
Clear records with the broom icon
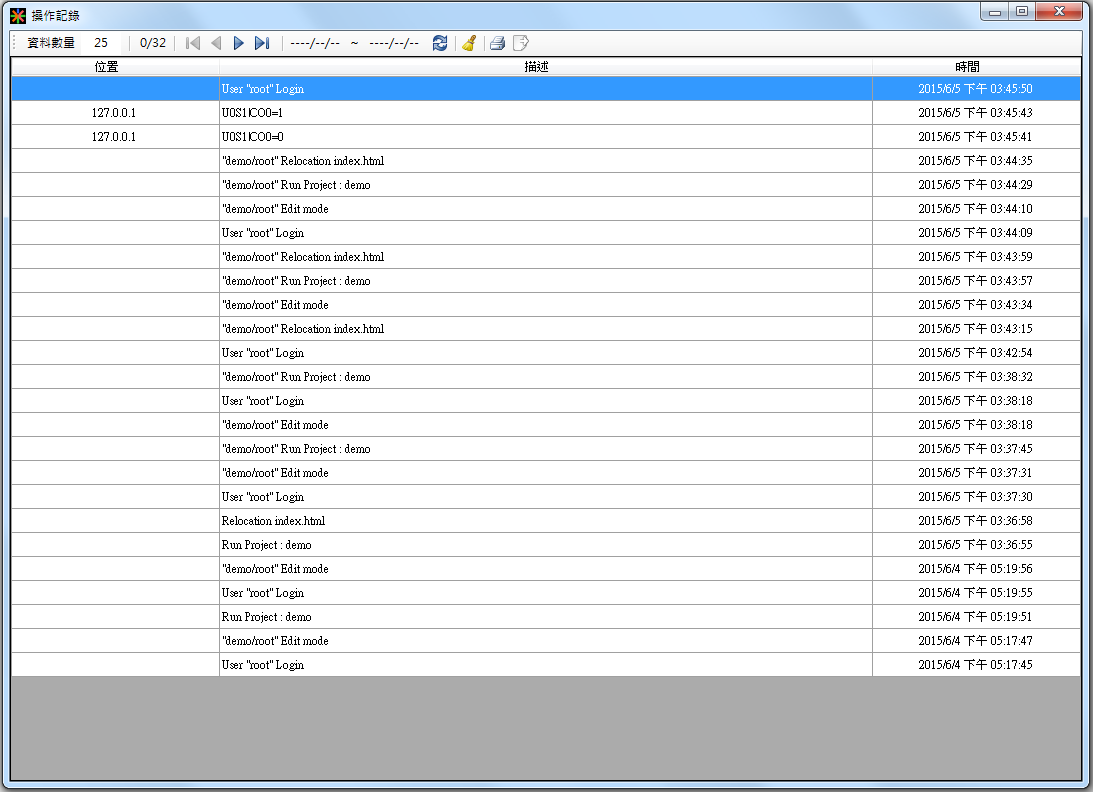coord(469,43)
